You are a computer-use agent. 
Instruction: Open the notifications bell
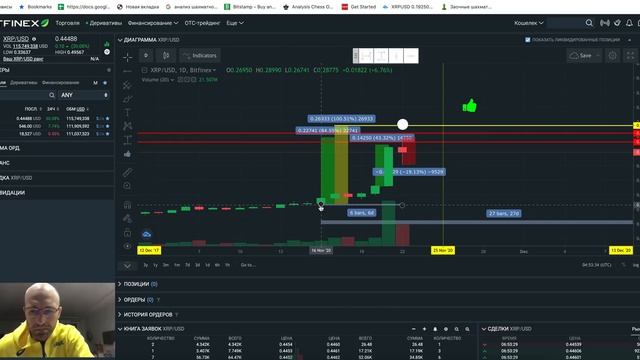629,23
